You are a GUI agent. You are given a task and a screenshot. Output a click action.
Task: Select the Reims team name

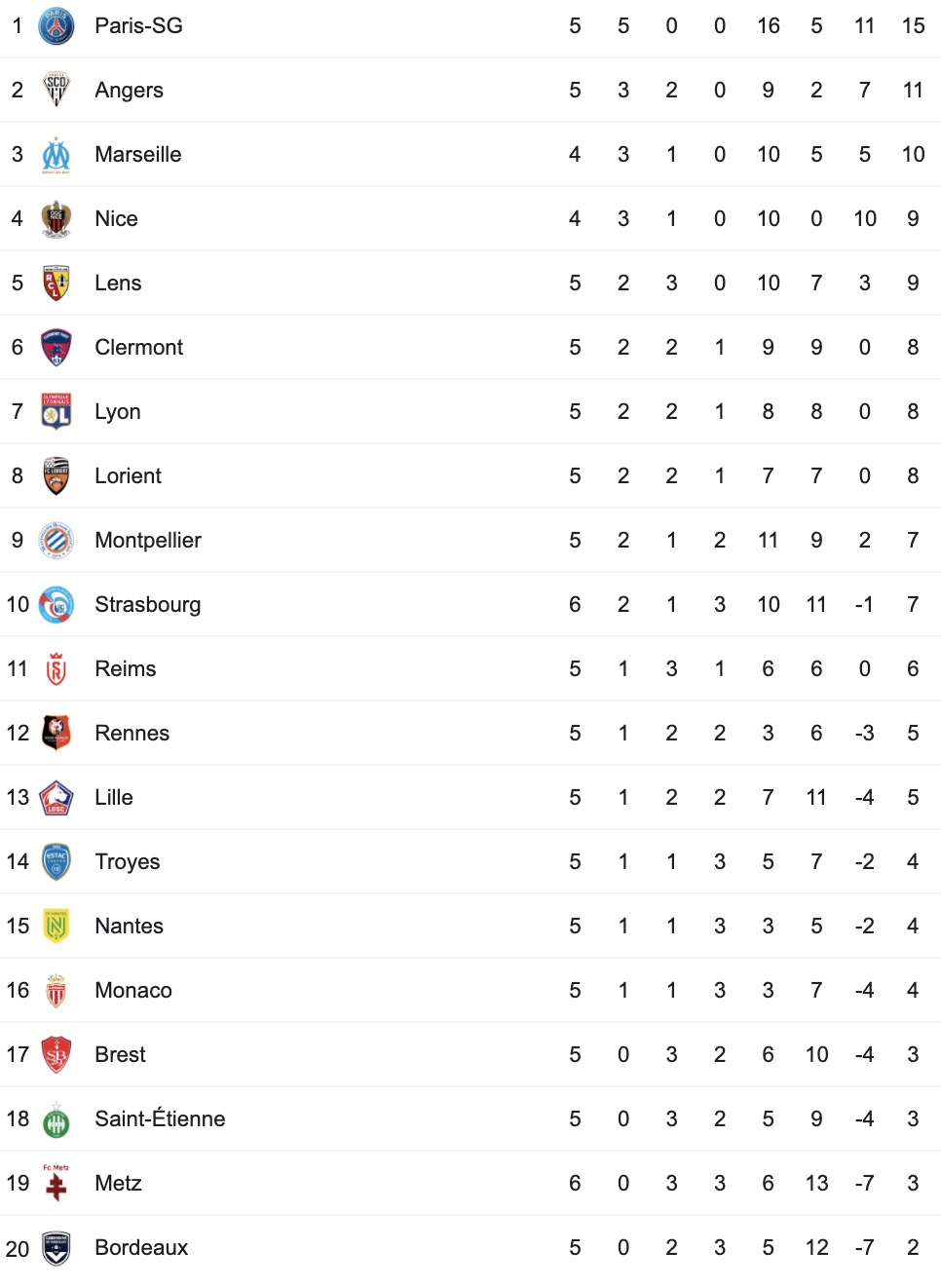coord(126,669)
